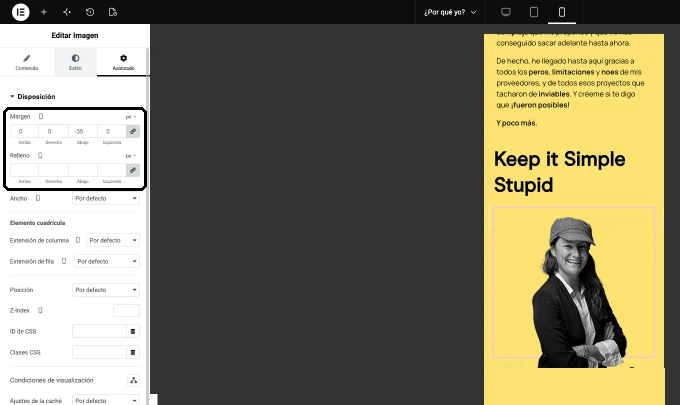Image resolution: width=680 pixels, height=405 pixels.
Task: Add a new element with plus icon
Action: (44, 12)
